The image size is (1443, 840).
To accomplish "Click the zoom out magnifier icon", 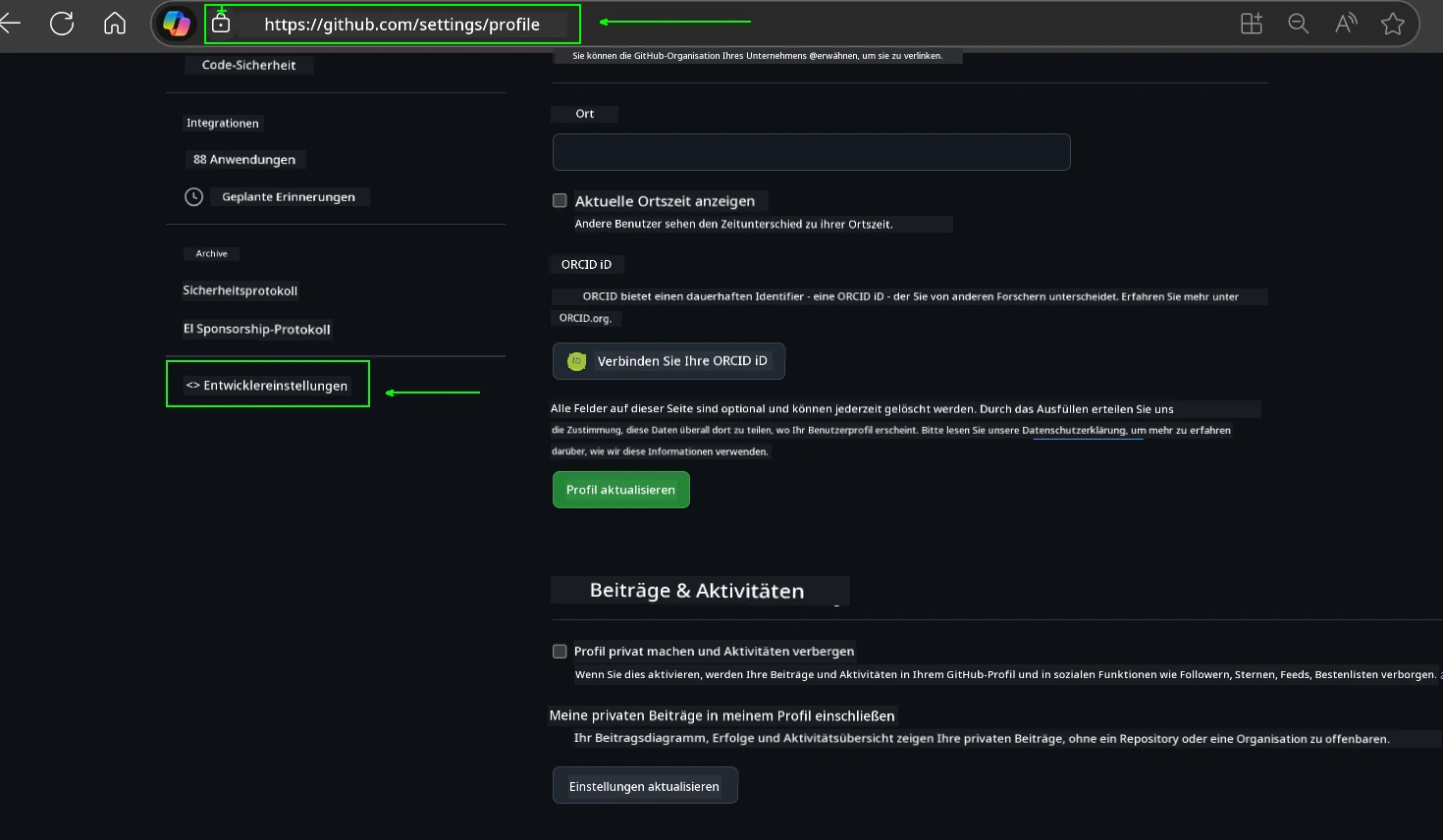I will (x=1298, y=25).
